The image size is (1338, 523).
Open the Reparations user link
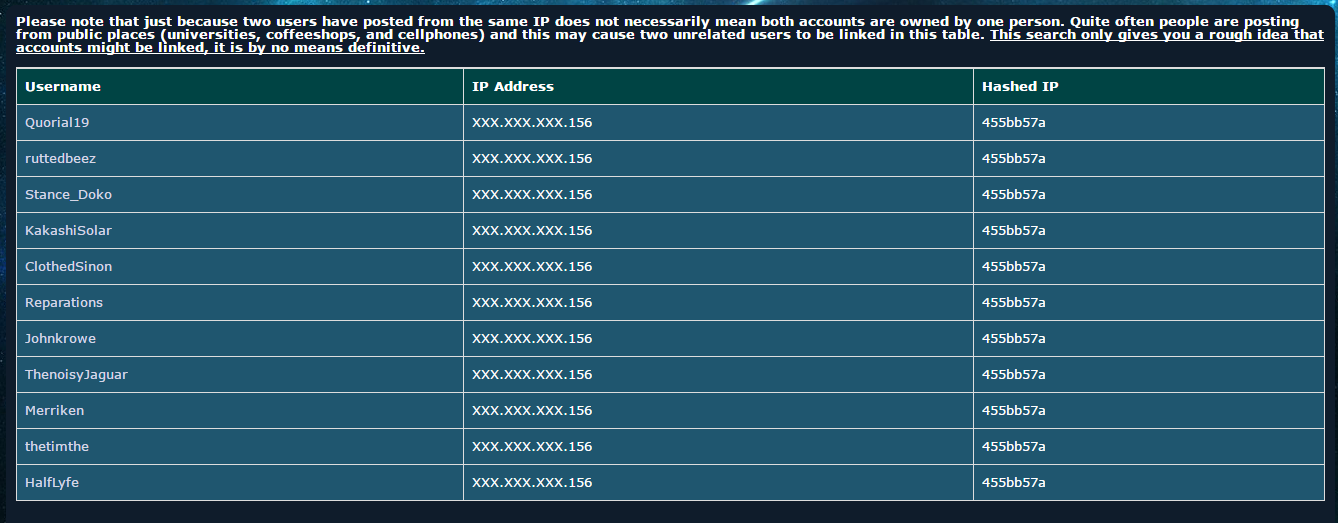click(x=64, y=303)
